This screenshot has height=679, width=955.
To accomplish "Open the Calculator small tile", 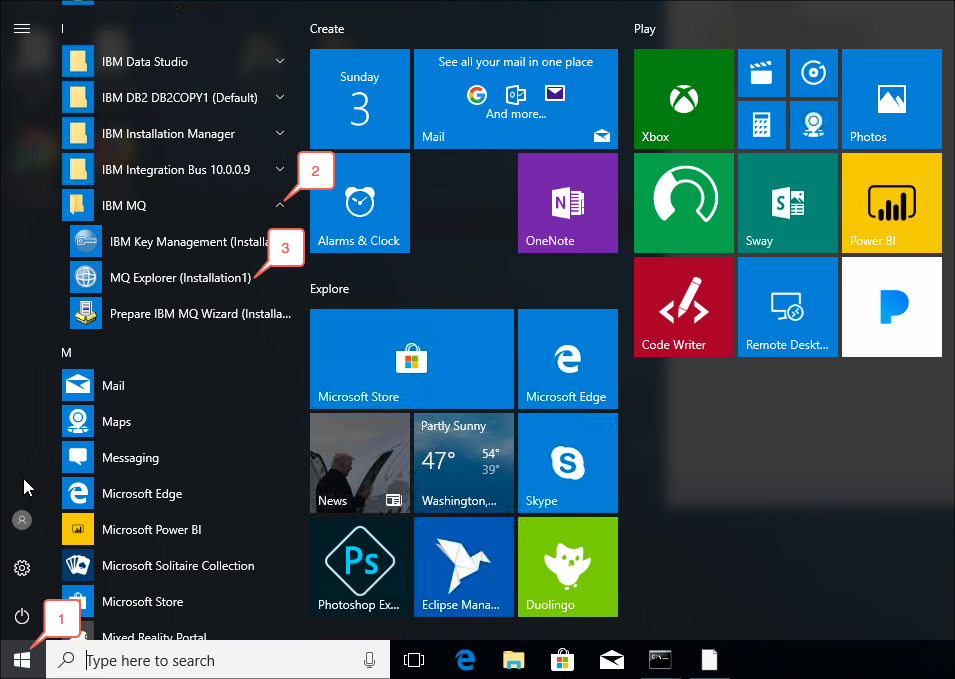I will pos(761,125).
